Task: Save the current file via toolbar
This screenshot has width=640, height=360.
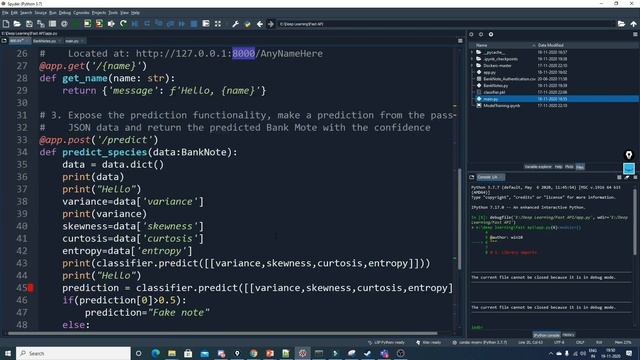Action: 29,24
